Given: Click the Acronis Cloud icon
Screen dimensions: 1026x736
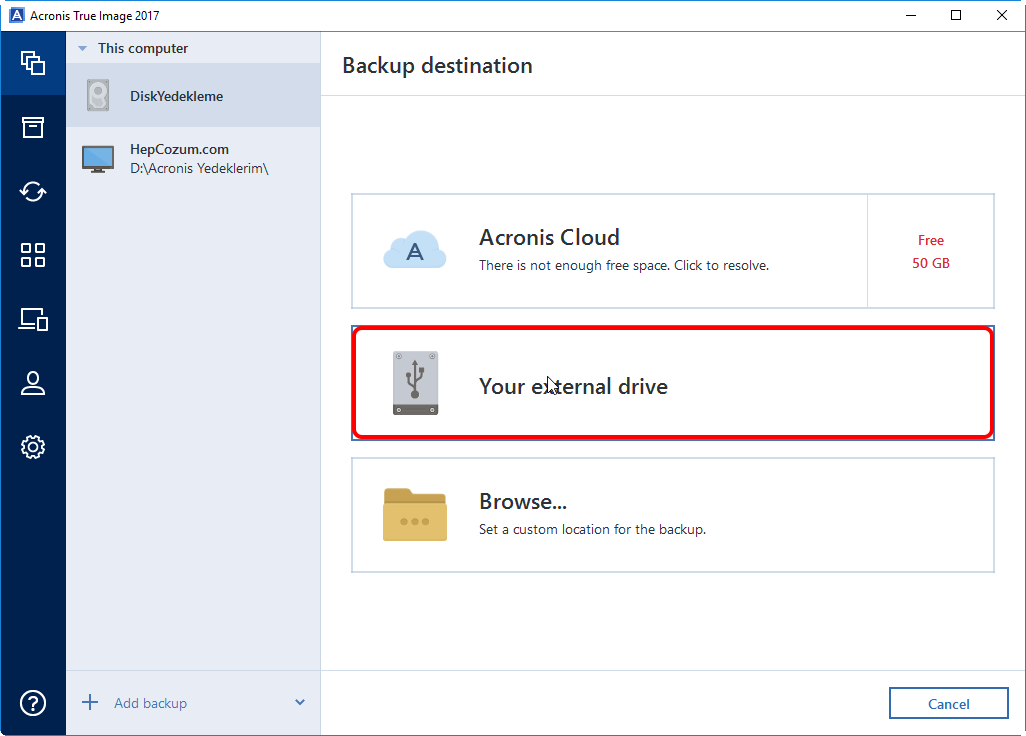Looking at the screenshot, I should [x=415, y=251].
